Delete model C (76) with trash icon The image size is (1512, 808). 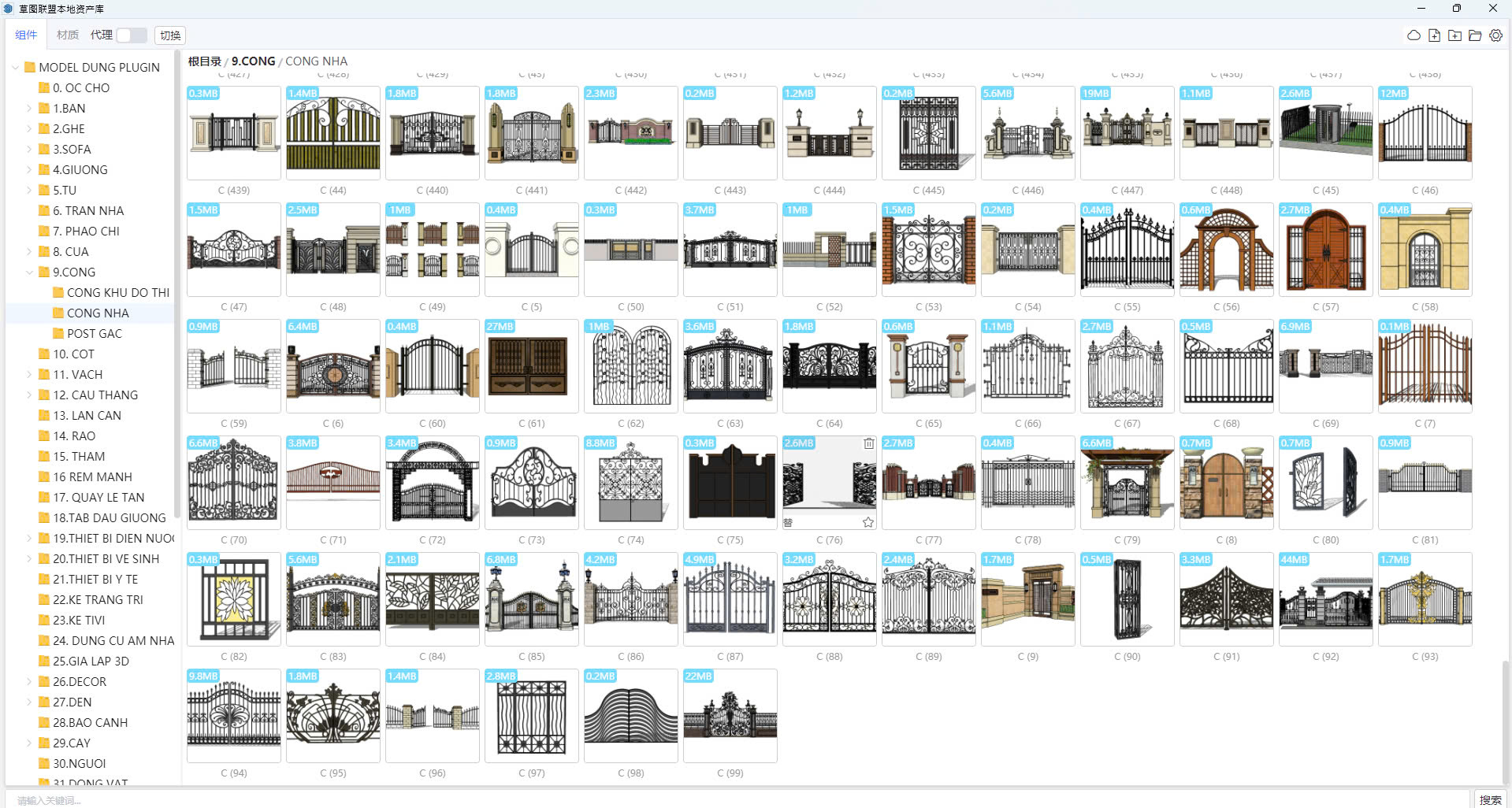click(x=868, y=443)
